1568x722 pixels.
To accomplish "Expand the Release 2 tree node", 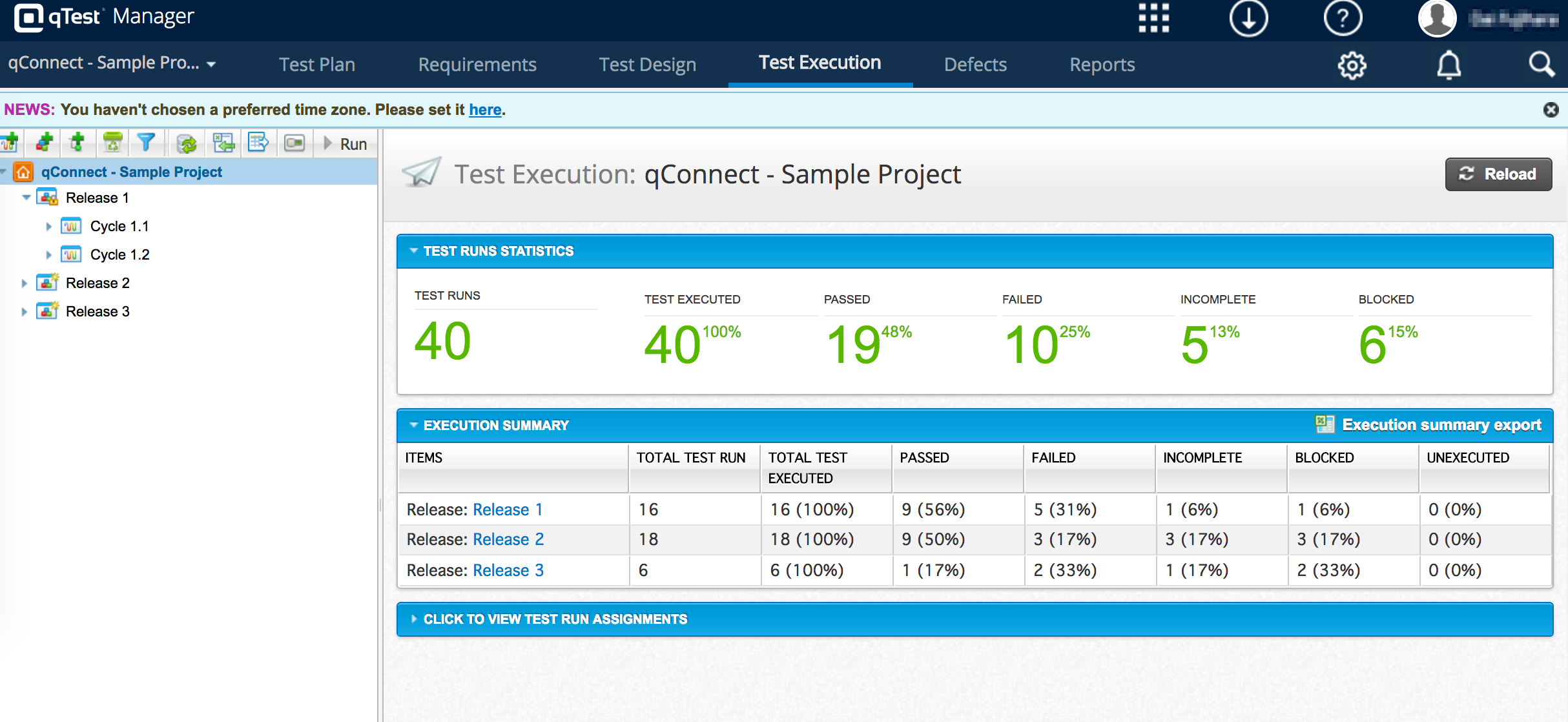I will pos(24,284).
